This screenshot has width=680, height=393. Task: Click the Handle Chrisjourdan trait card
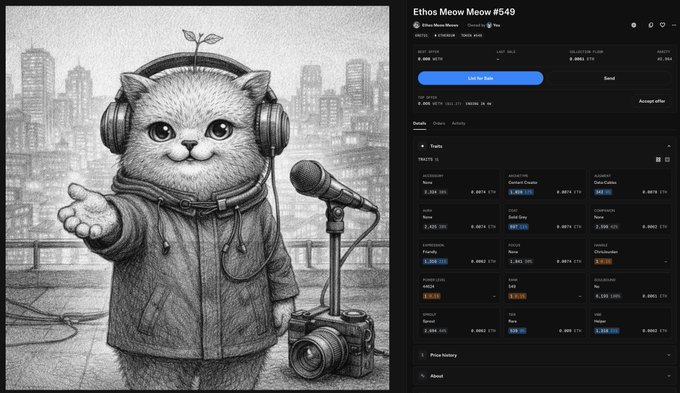pyautogui.click(x=631, y=253)
